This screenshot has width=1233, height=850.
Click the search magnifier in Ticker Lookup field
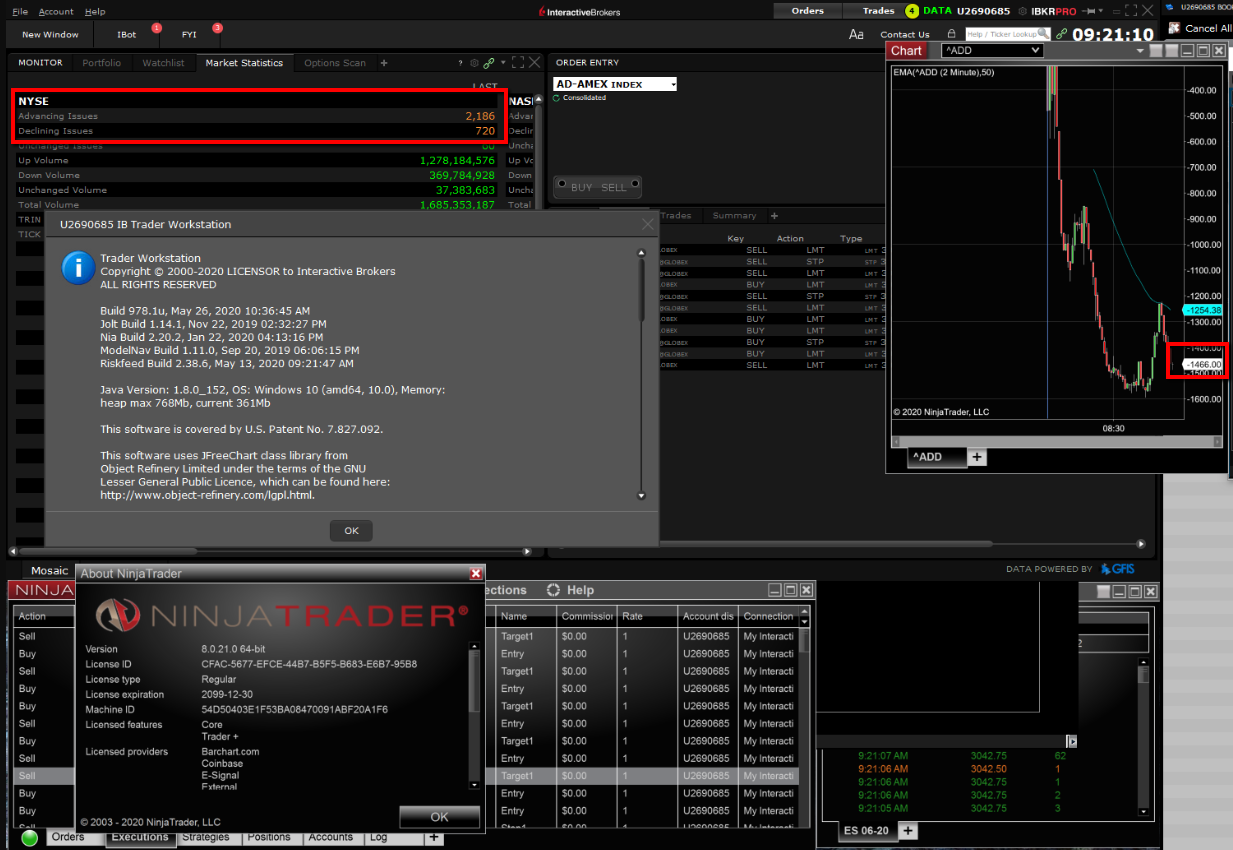click(1045, 34)
